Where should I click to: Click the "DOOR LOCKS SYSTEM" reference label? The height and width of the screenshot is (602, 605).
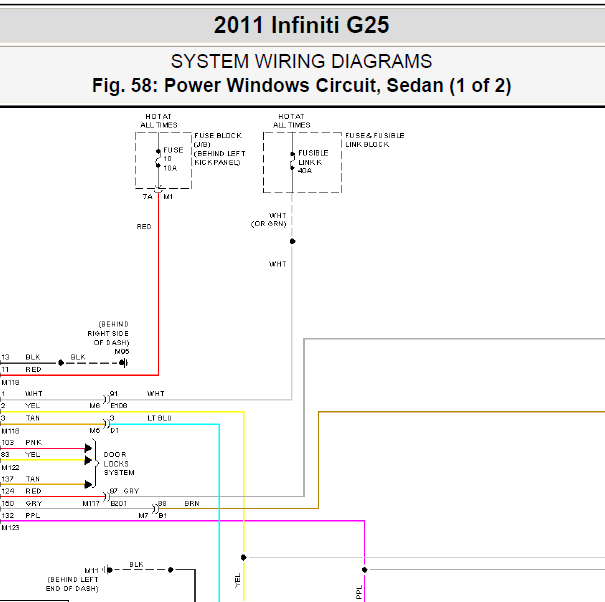pyautogui.click(x=119, y=463)
